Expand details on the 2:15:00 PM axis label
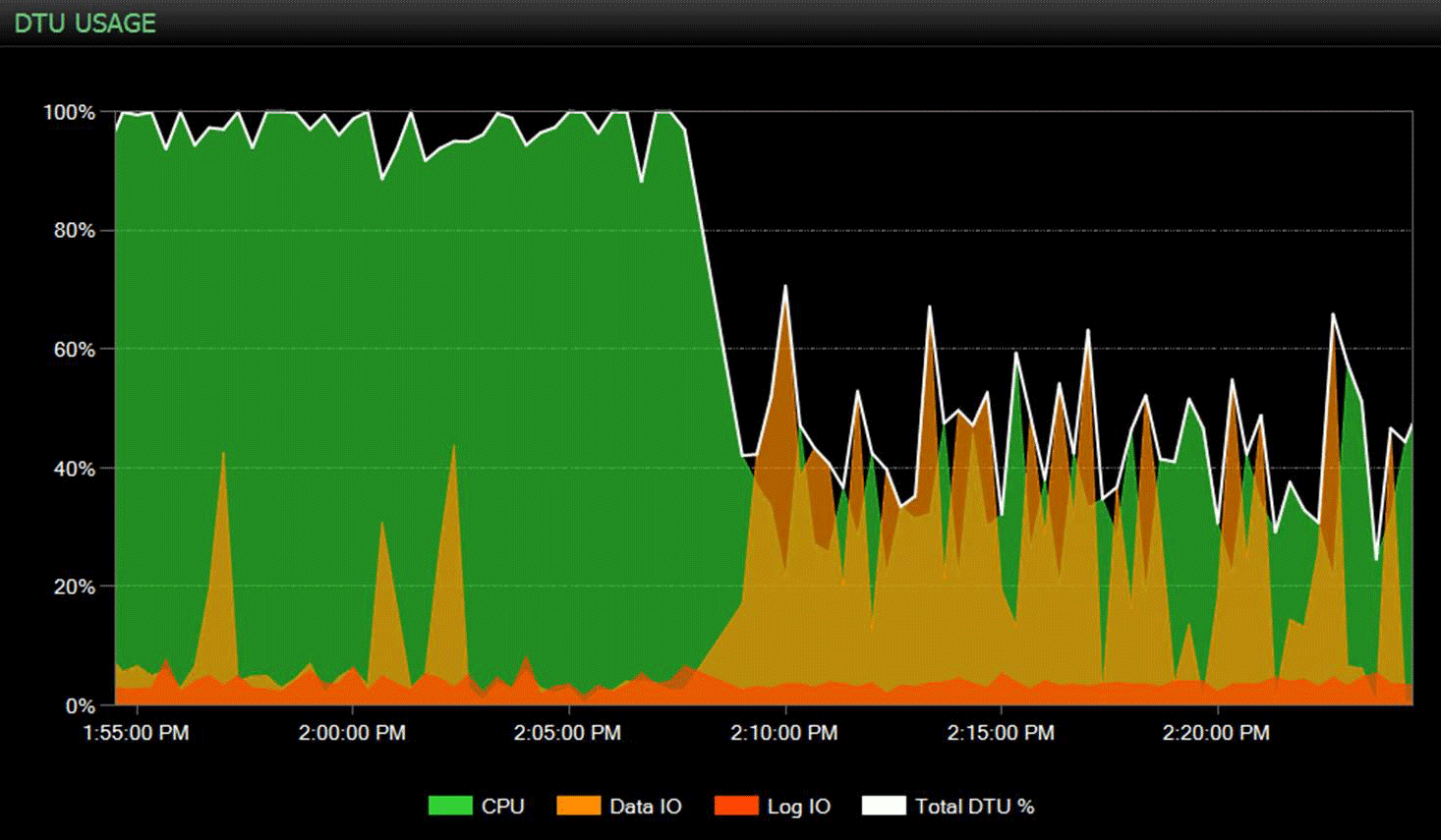This screenshot has height=840, width=1441. [x=1001, y=733]
